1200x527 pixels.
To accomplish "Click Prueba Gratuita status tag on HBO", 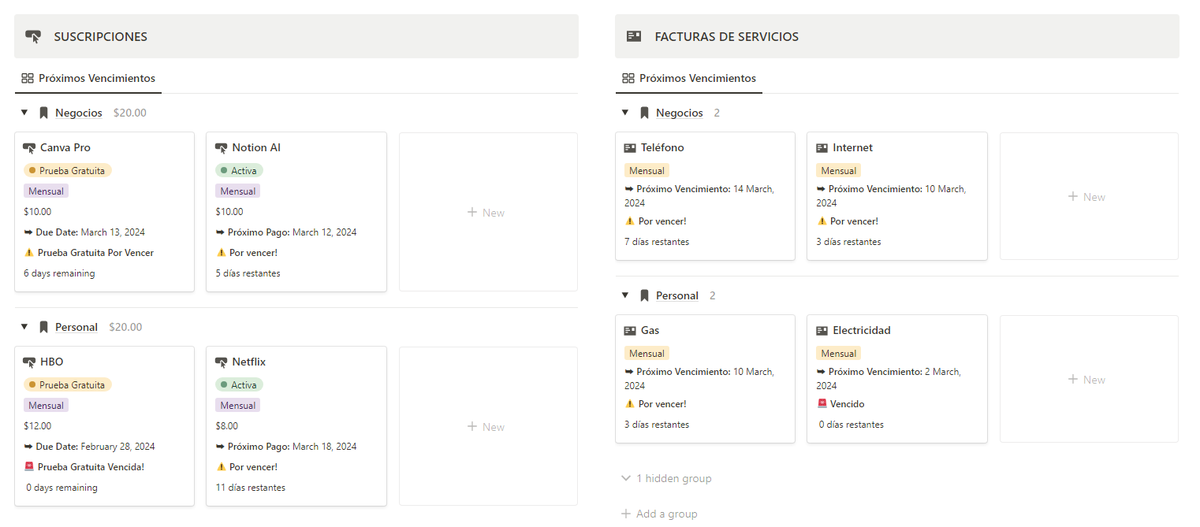I will tap(67, 385).
